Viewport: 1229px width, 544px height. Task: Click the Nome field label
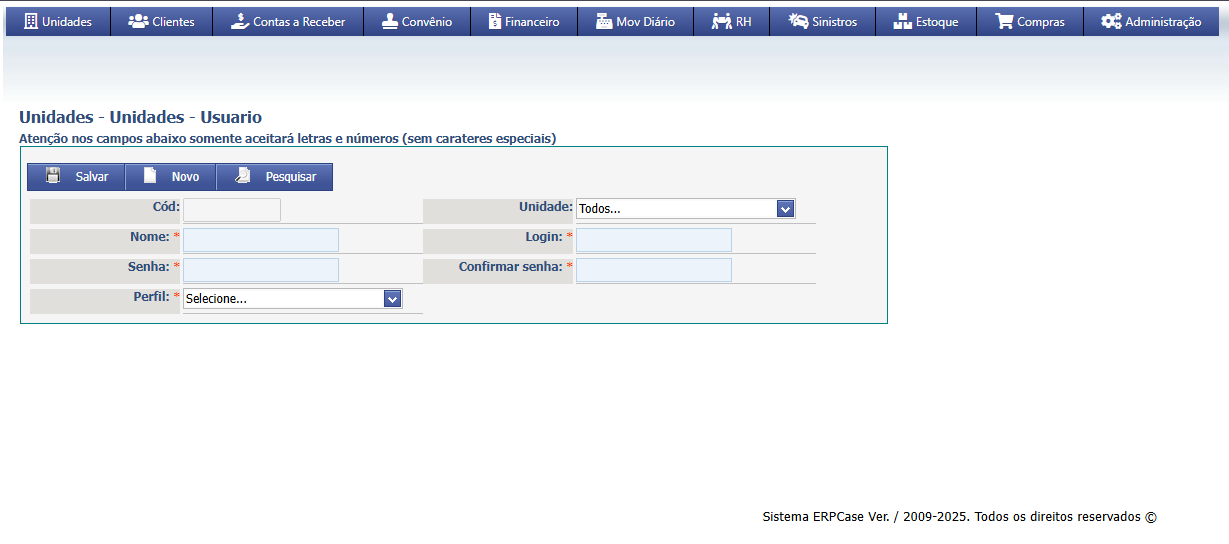pyautogui.click(x=150, y=237)
